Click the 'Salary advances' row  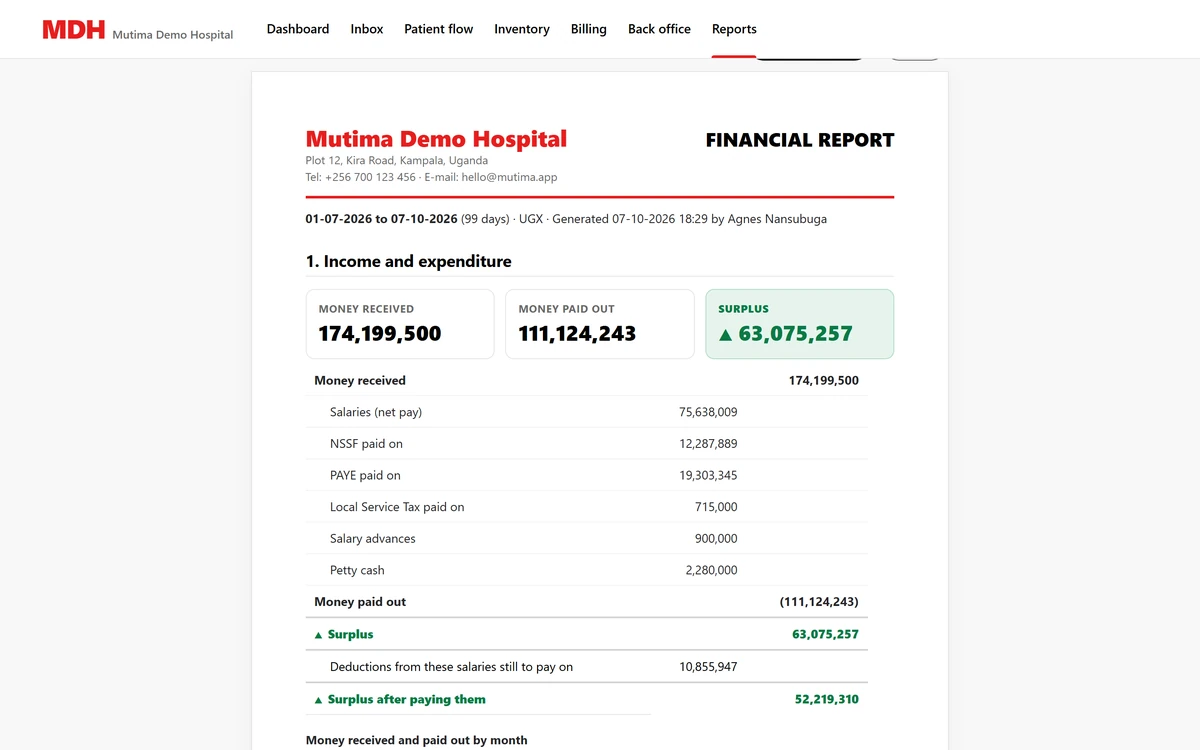[x=587, y=538]
